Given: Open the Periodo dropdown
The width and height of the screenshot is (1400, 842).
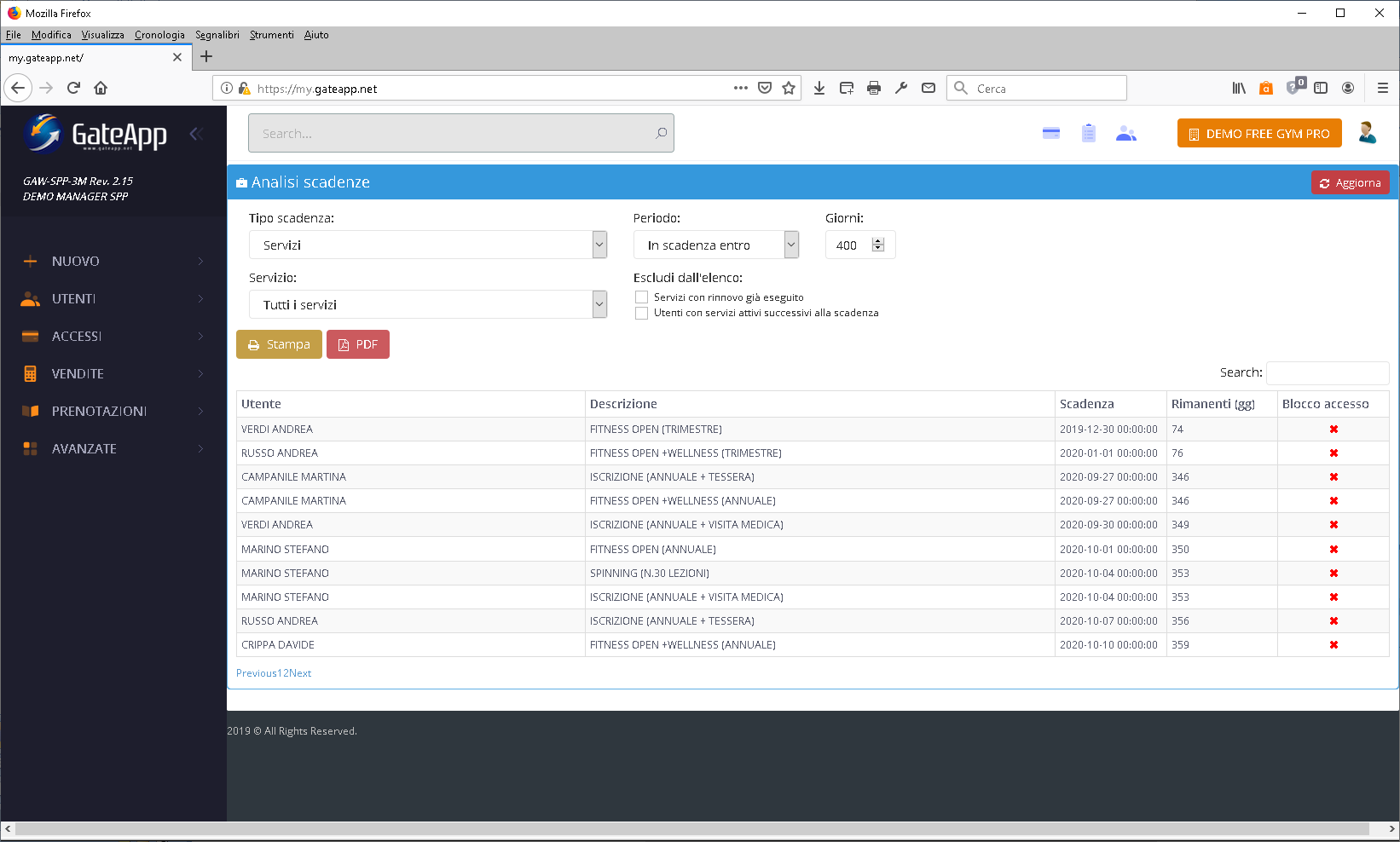Looking at the screenshot, I should pyautogui.click(x=716, y=245).
